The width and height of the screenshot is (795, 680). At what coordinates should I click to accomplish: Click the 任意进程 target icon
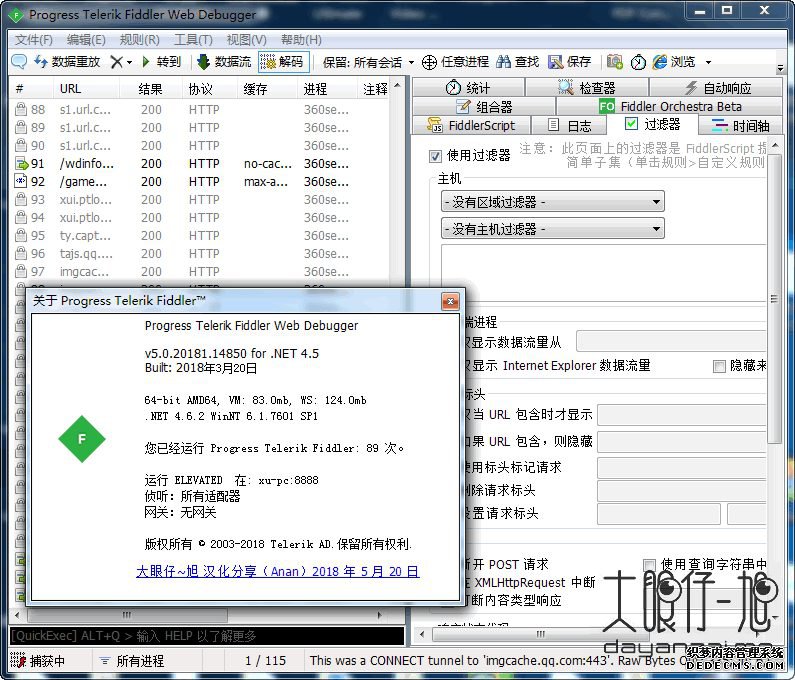click(429, 62)
